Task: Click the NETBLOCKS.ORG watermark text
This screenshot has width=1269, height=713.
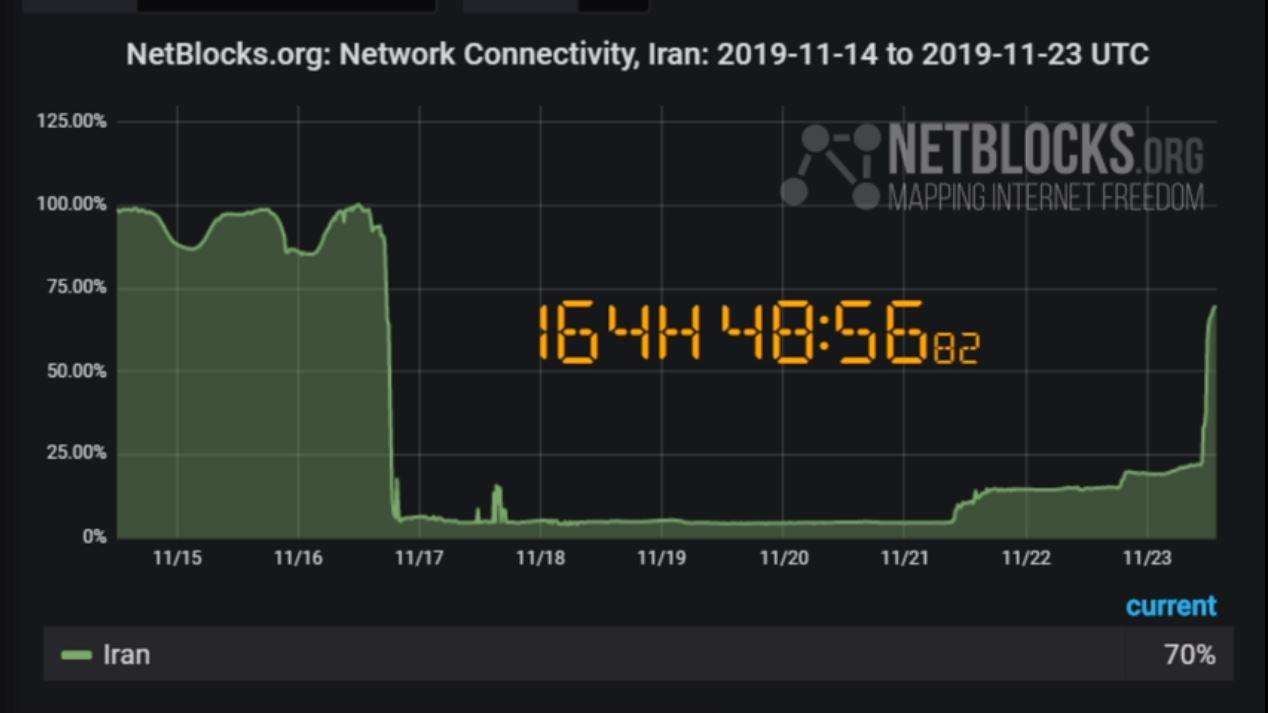Action: click(x=1045, y=150)
